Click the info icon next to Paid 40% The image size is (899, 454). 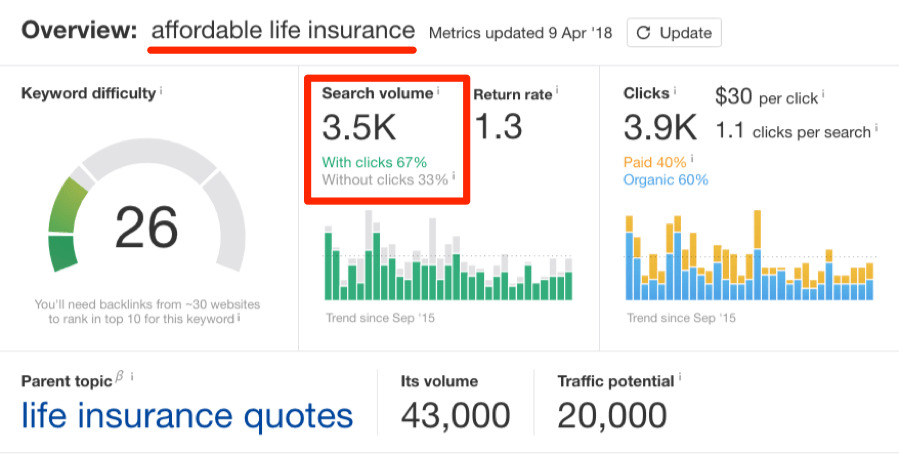692,159
